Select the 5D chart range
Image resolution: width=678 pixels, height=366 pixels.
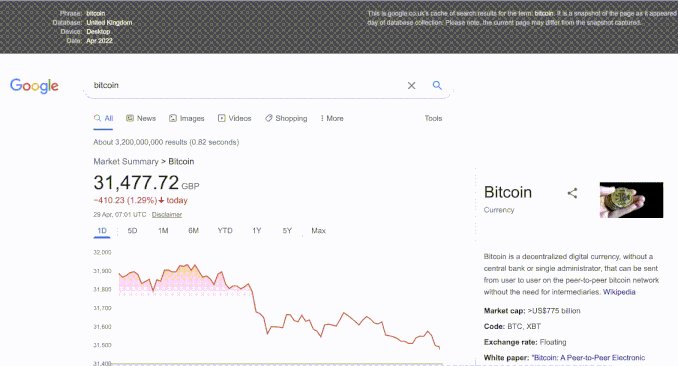tap(132, 231)
